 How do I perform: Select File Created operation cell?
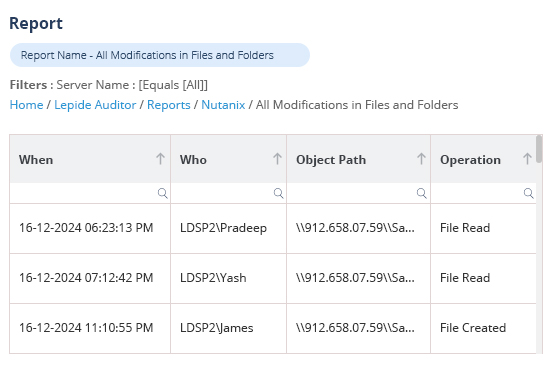pos(483,328)
